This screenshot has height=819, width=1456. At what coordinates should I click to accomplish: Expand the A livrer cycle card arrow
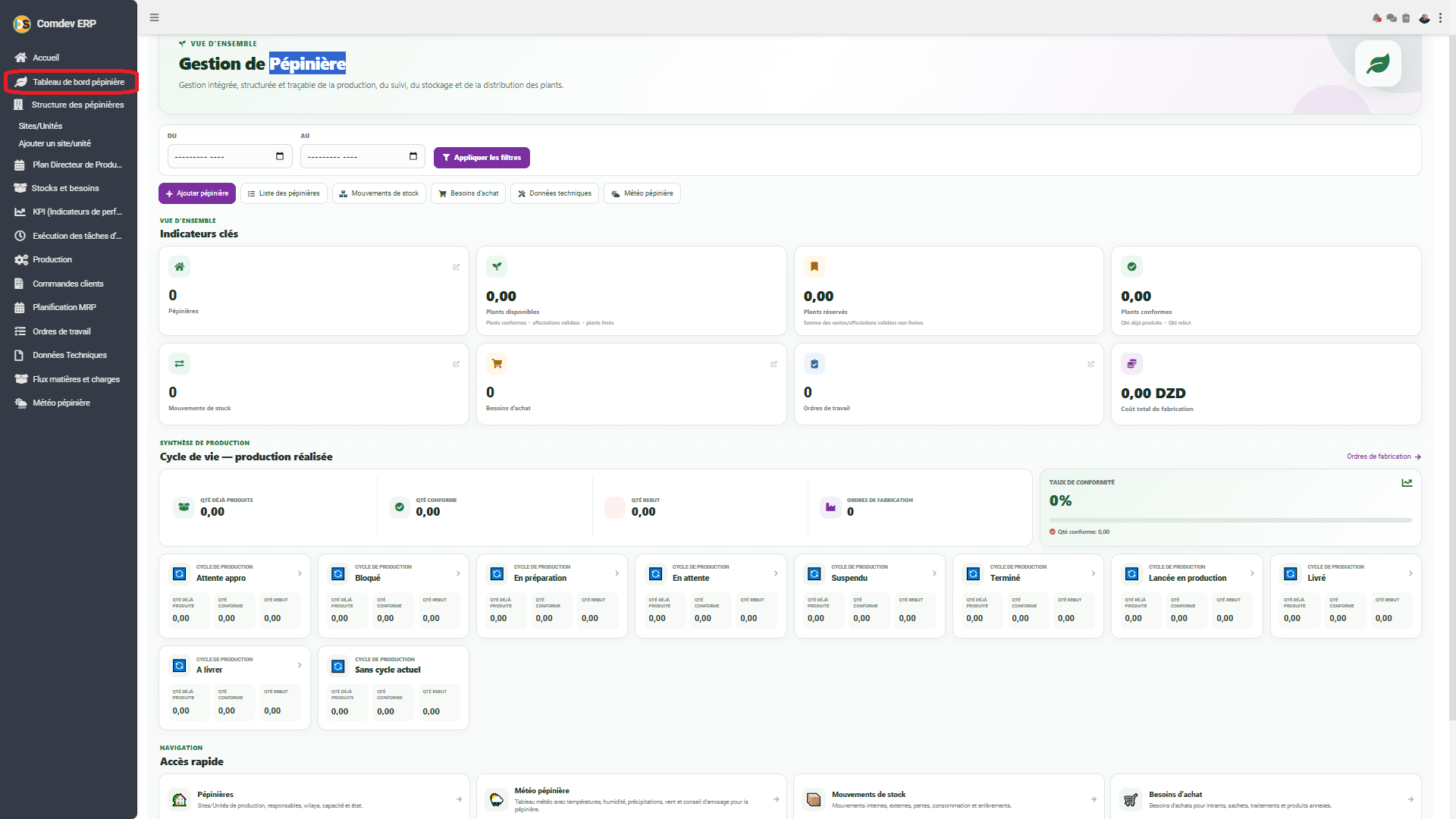click(x=300, y=665)
